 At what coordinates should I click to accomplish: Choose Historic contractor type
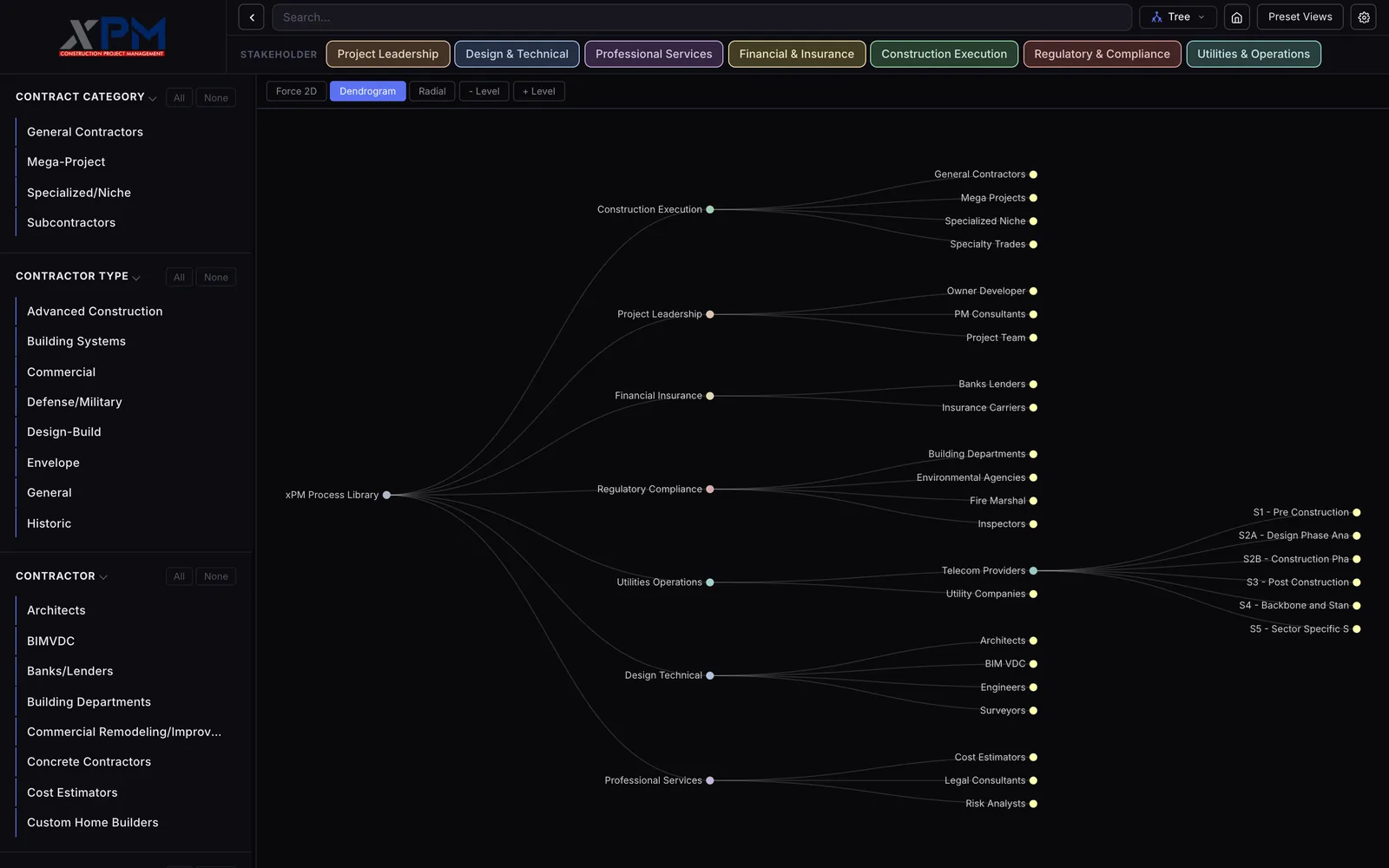[x=49, y=523]
